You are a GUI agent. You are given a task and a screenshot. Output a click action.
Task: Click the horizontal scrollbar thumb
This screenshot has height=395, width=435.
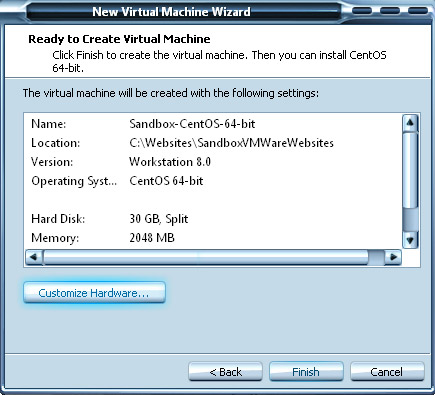click(x=205, y=257)
